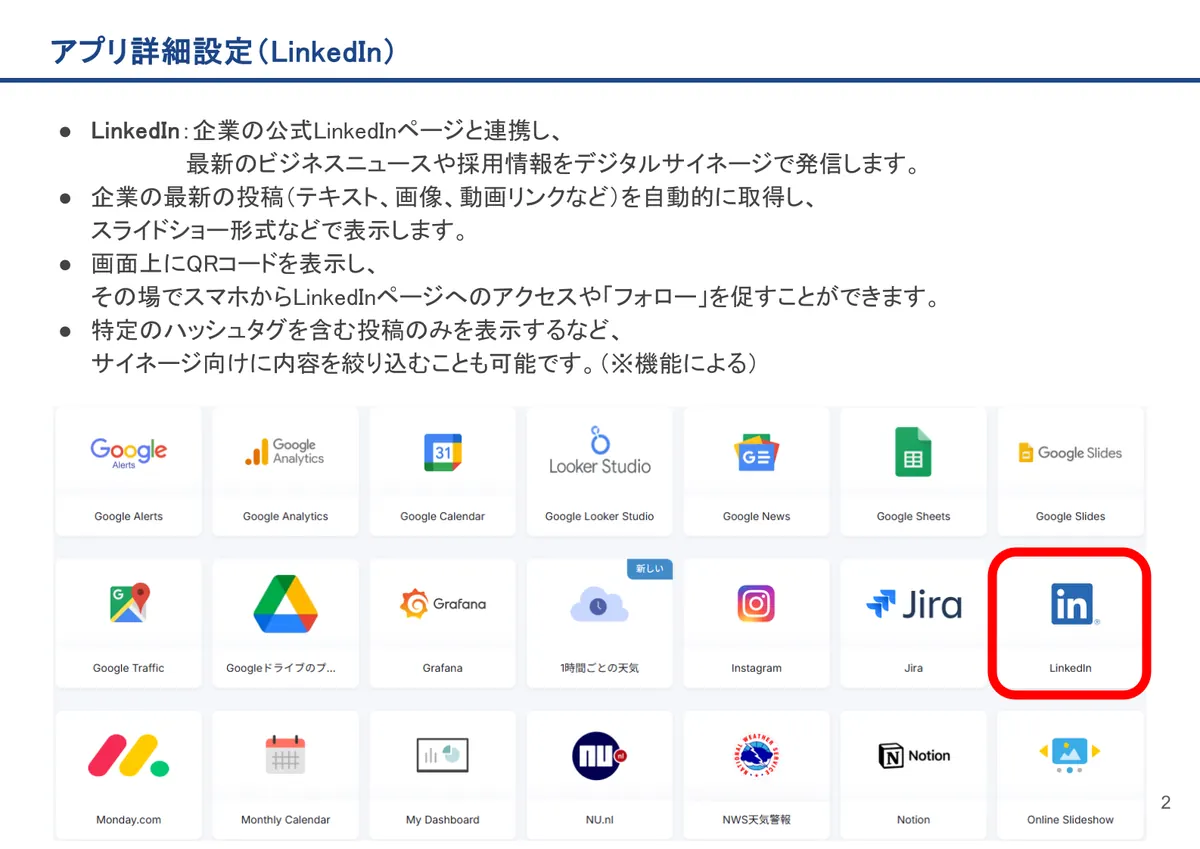Click the 'Notion' caption below logo
The width and height of the screenshot is (1200, 849).
913,820
